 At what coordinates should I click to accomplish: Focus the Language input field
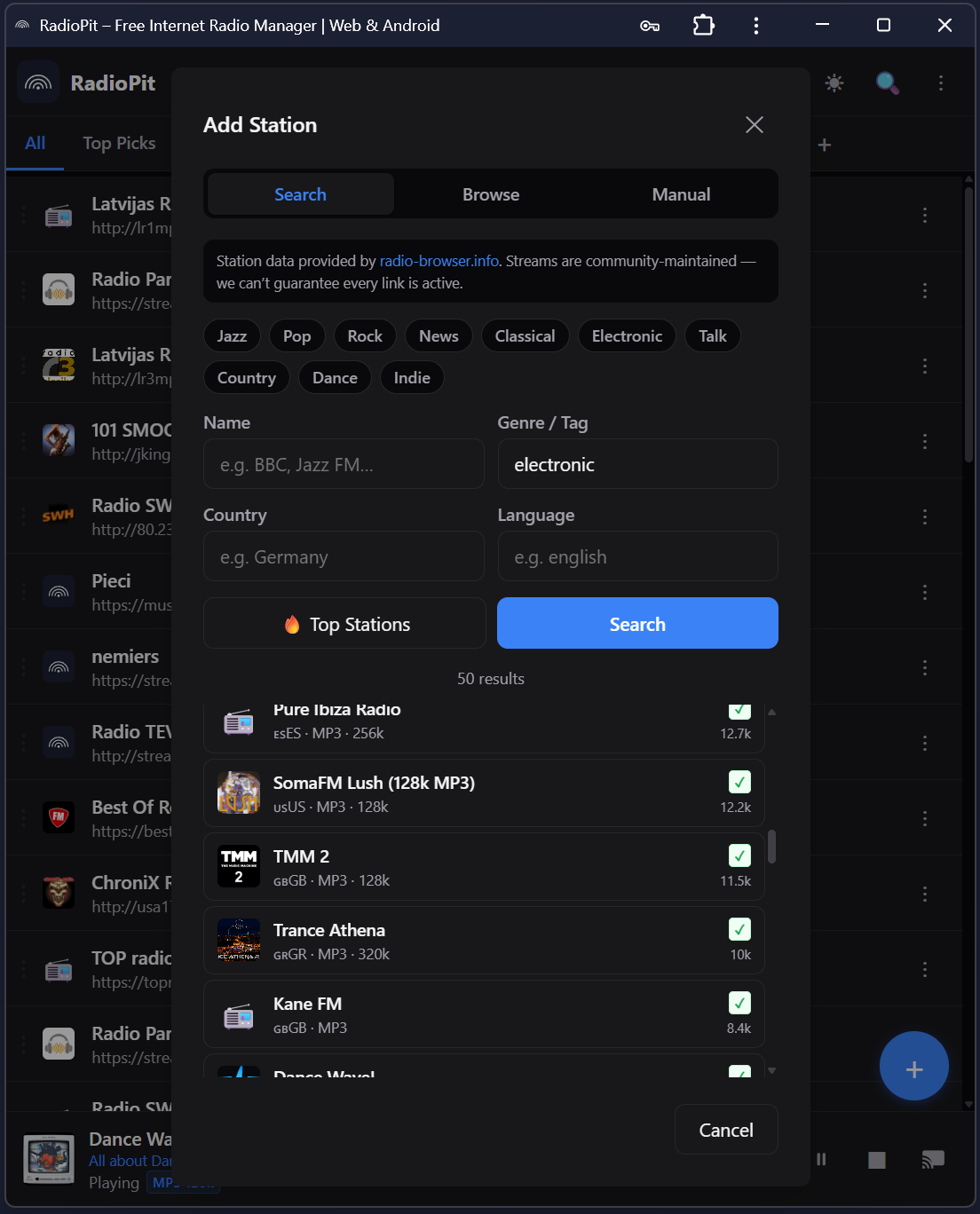point(637,556)
